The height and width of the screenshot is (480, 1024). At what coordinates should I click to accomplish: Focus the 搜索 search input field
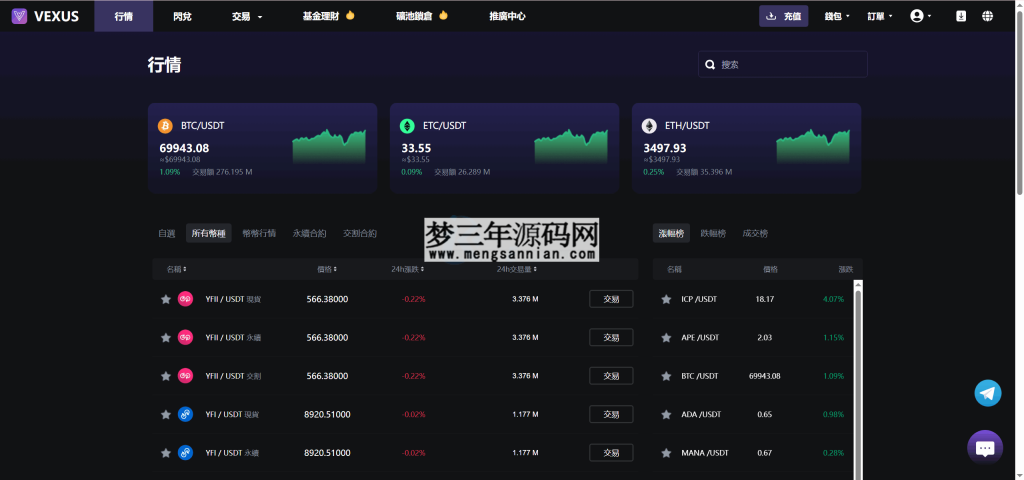[x=783, y=65]
